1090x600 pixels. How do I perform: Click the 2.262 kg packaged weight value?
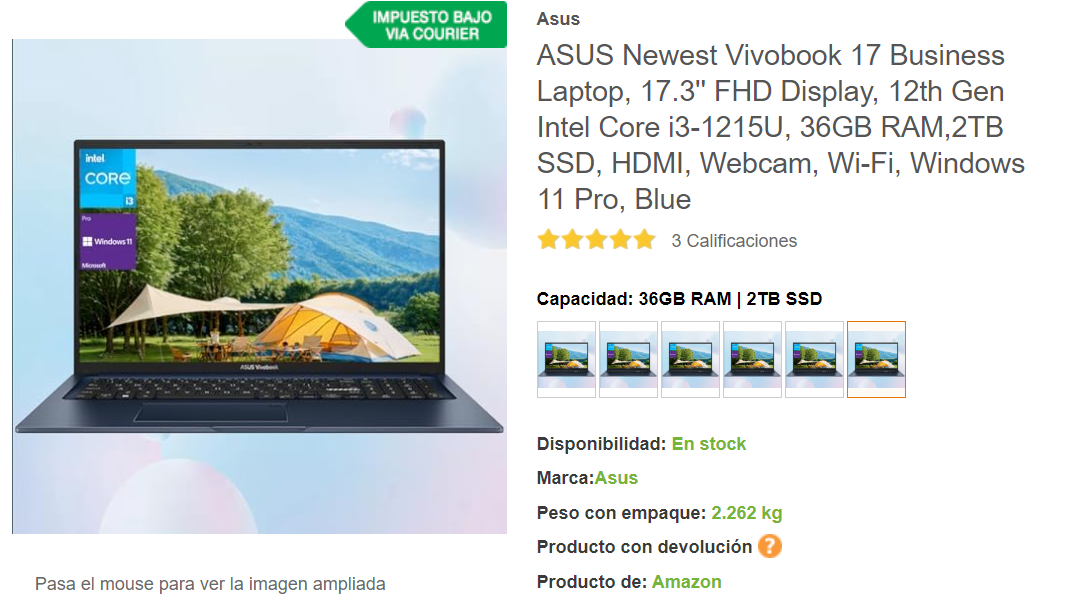coord(747,513)
